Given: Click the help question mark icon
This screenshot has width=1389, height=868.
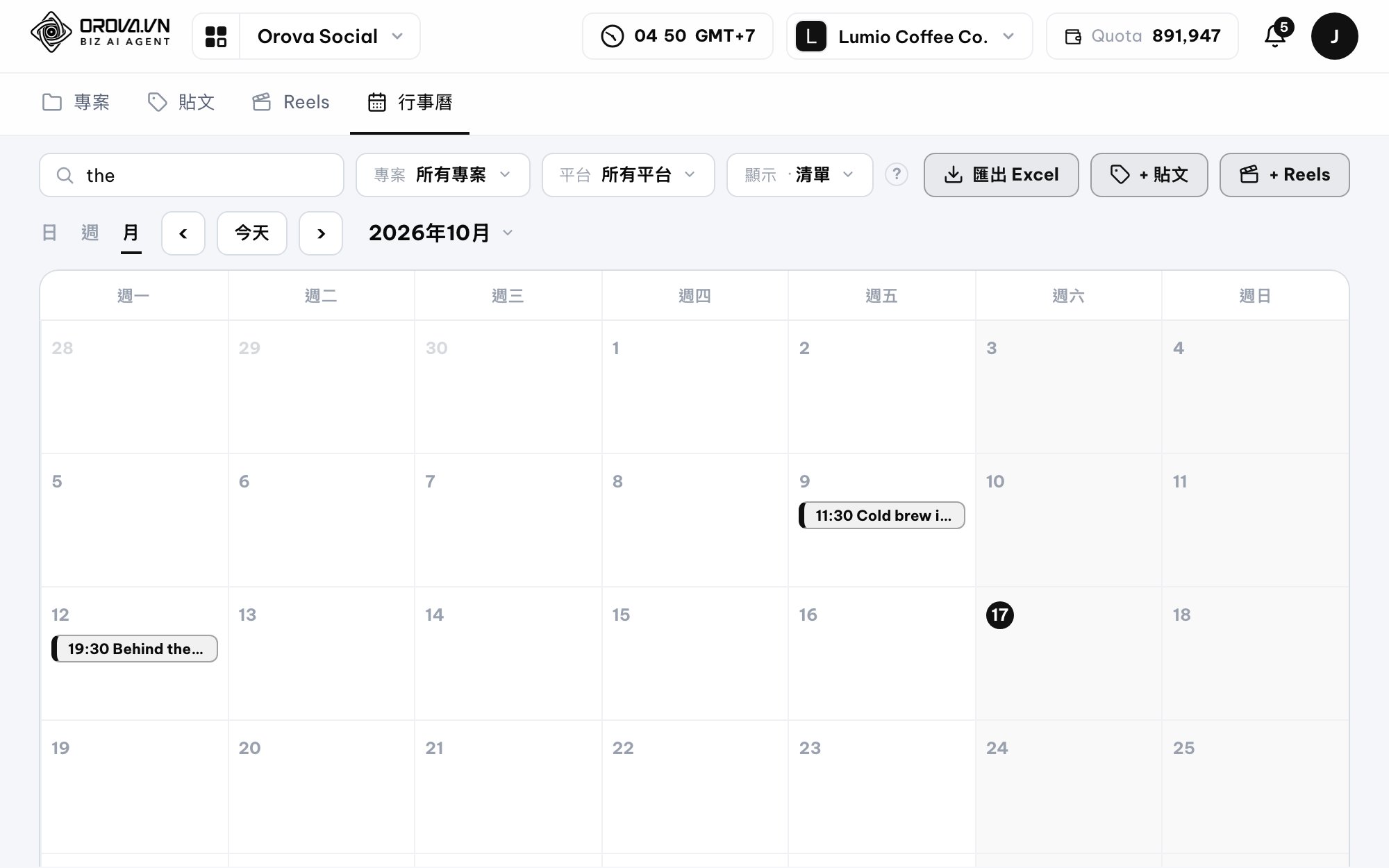Looking at the screenshot, I should pyautogui.click(x=897, y=174).
